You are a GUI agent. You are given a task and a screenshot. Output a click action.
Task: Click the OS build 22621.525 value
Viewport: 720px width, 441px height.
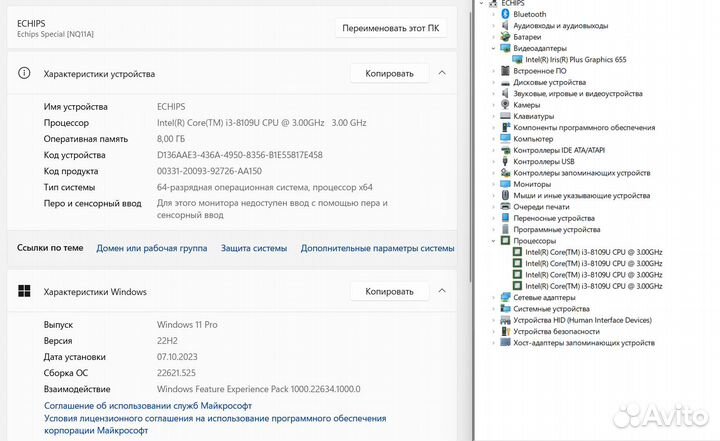tap(176, 373)
